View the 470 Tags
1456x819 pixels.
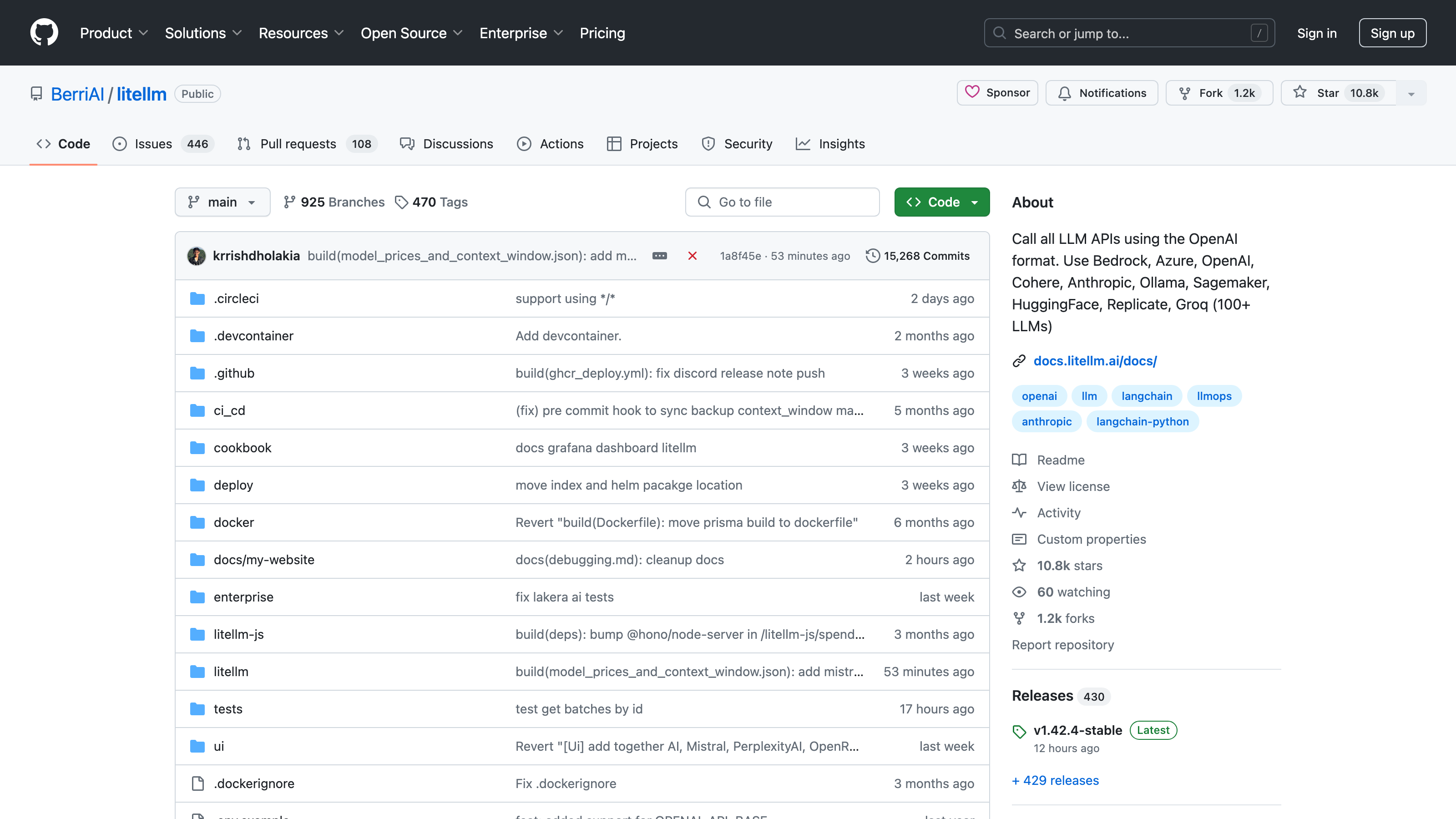click(x=431, y=202)
